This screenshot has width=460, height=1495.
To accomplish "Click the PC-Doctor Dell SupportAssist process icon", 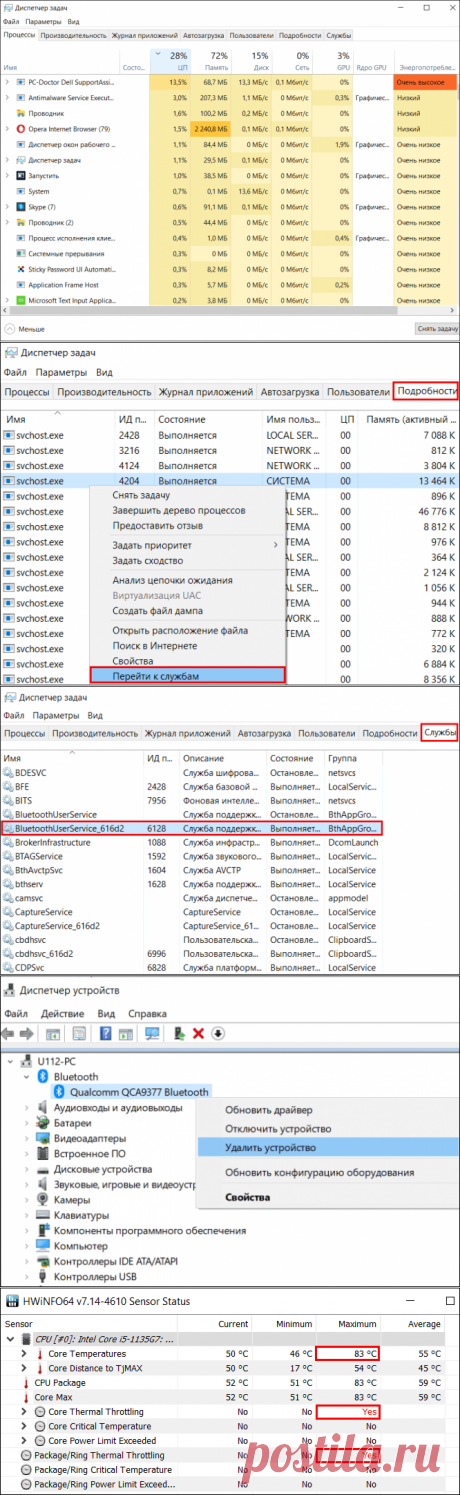I will [x=21, y=82].
